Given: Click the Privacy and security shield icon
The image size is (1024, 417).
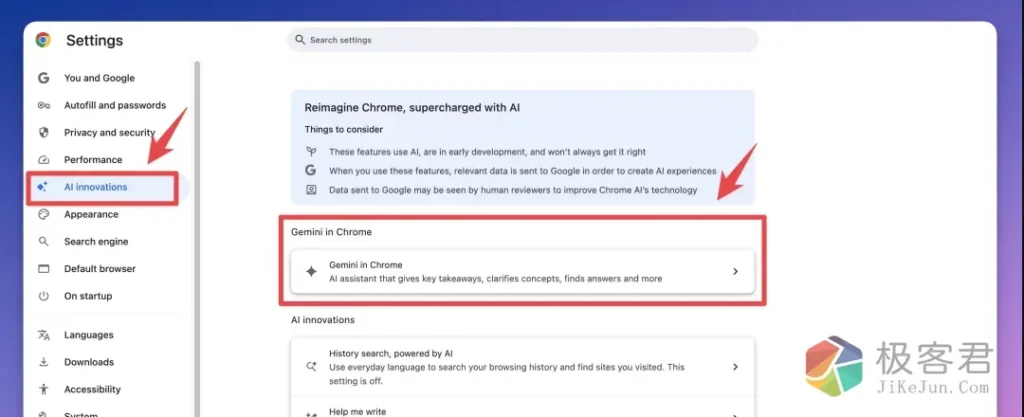Looking at the screenshot, I should 43,132.
